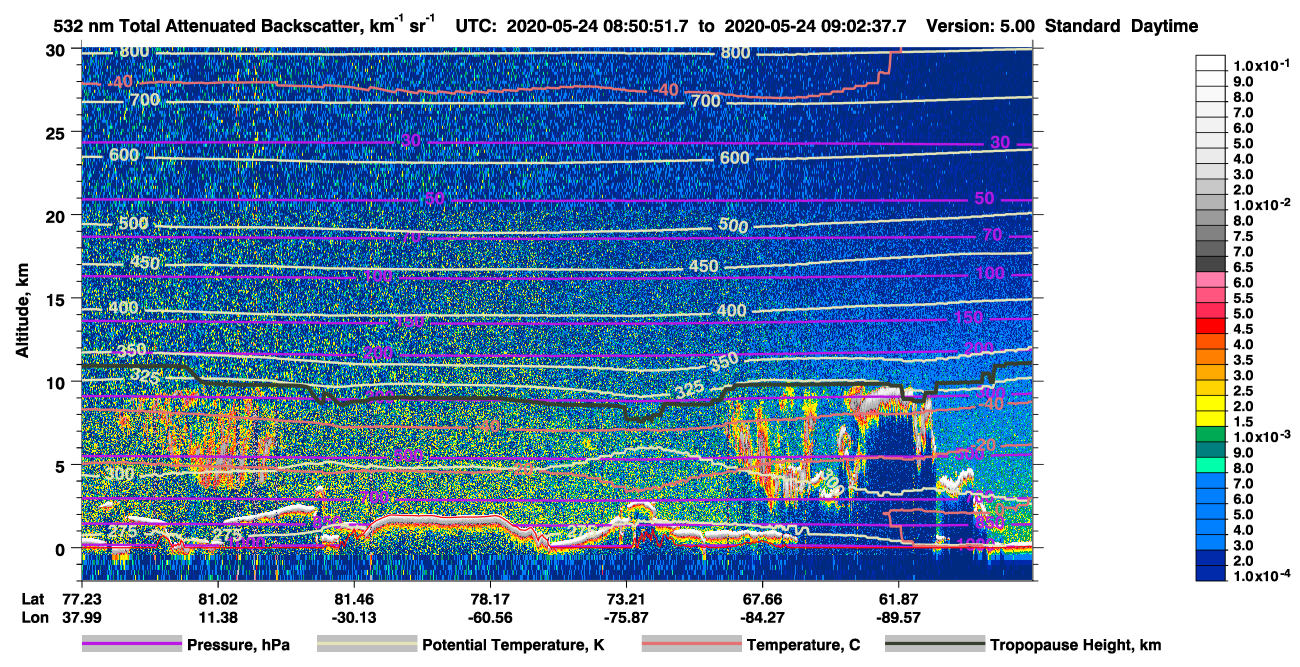Viewport: 1300px width, 667px height.
Task: Click the latitude value 78.17
Action: (490, 597)
